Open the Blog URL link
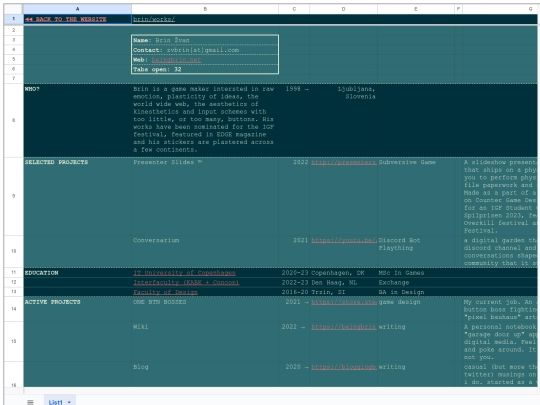Viewport: 540px width, 405px height. (x=343, y=367)
